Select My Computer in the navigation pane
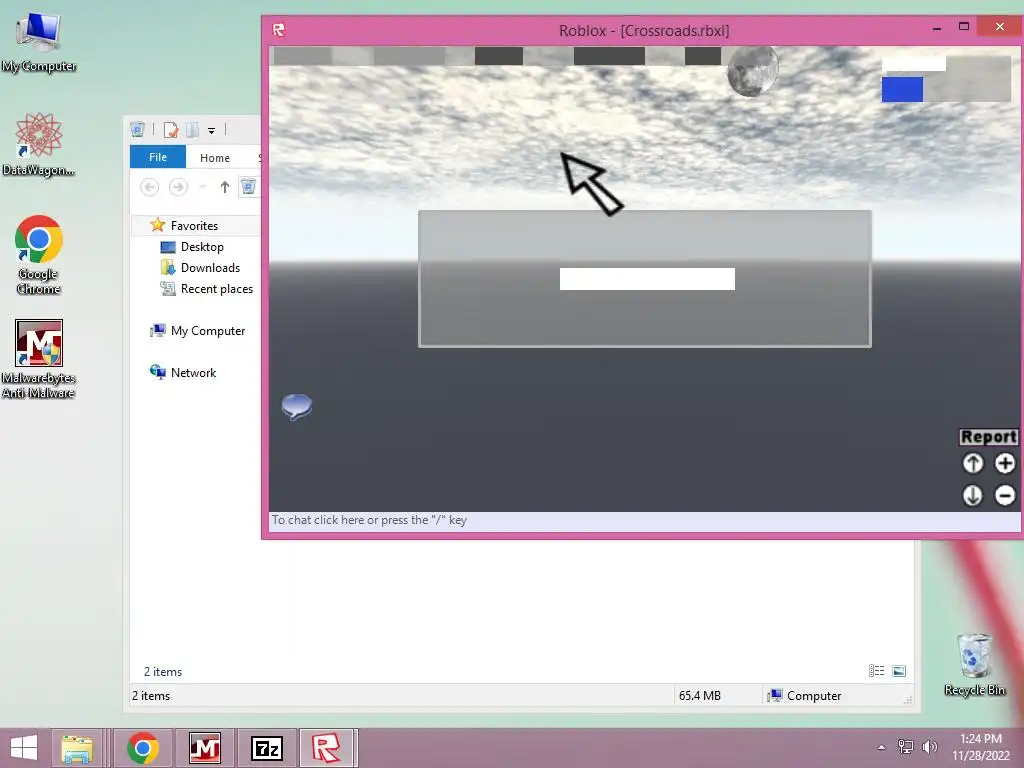Viewport: 1024px width, 768px height. [208, 330]
